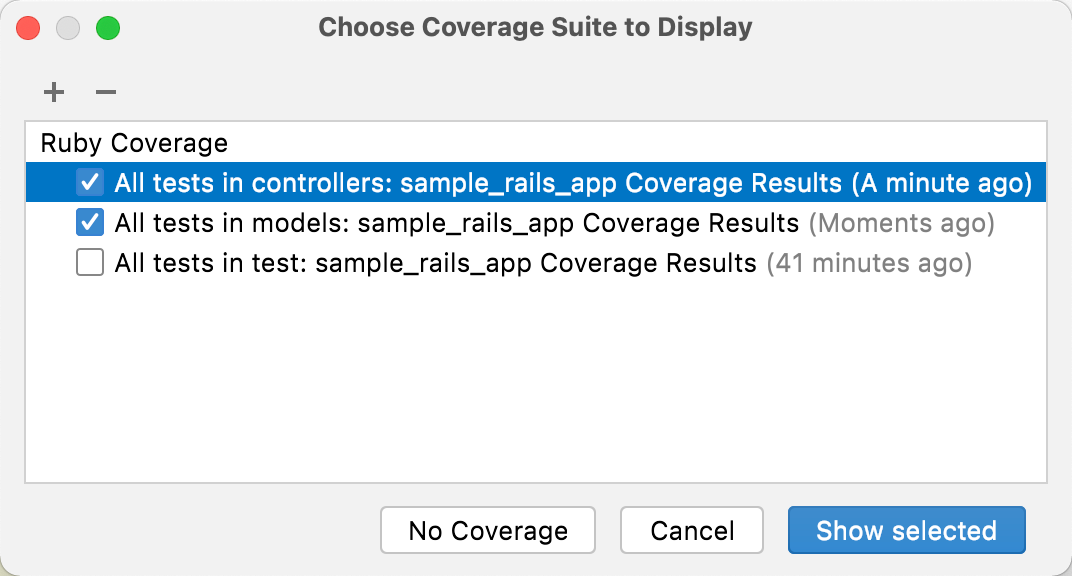Click the empty area below the suite list
Image resolution: width=1072 pixels, height=576 pixels.
[535, 380]
